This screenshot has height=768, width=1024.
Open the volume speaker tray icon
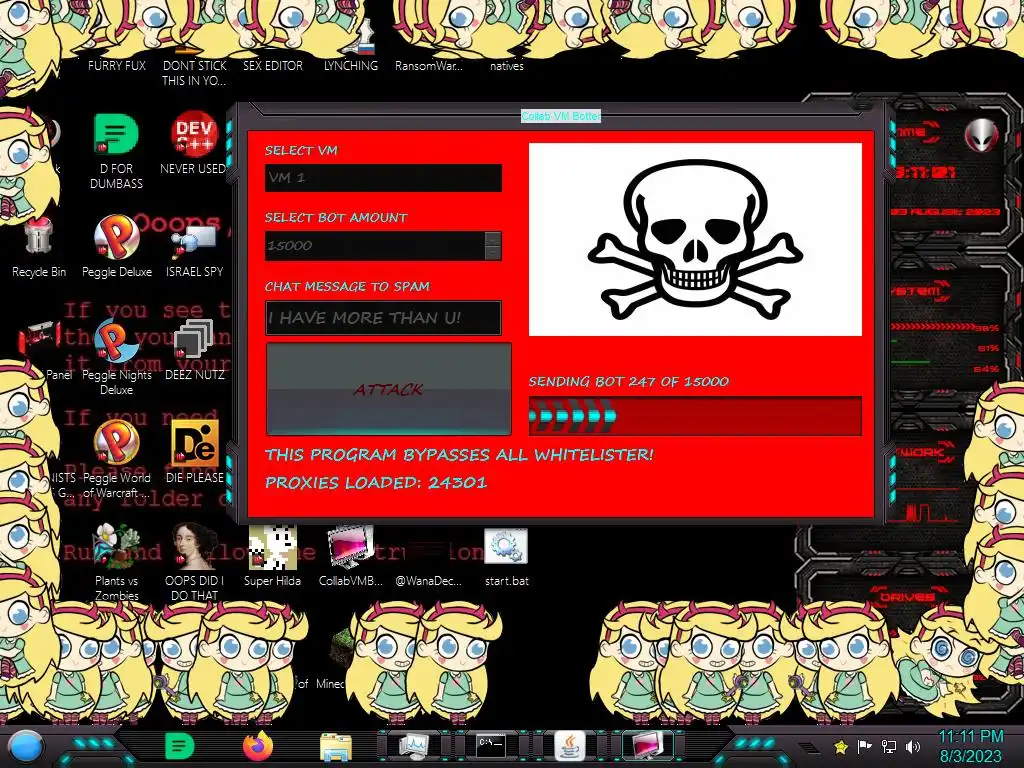click(x=913, y=746)
